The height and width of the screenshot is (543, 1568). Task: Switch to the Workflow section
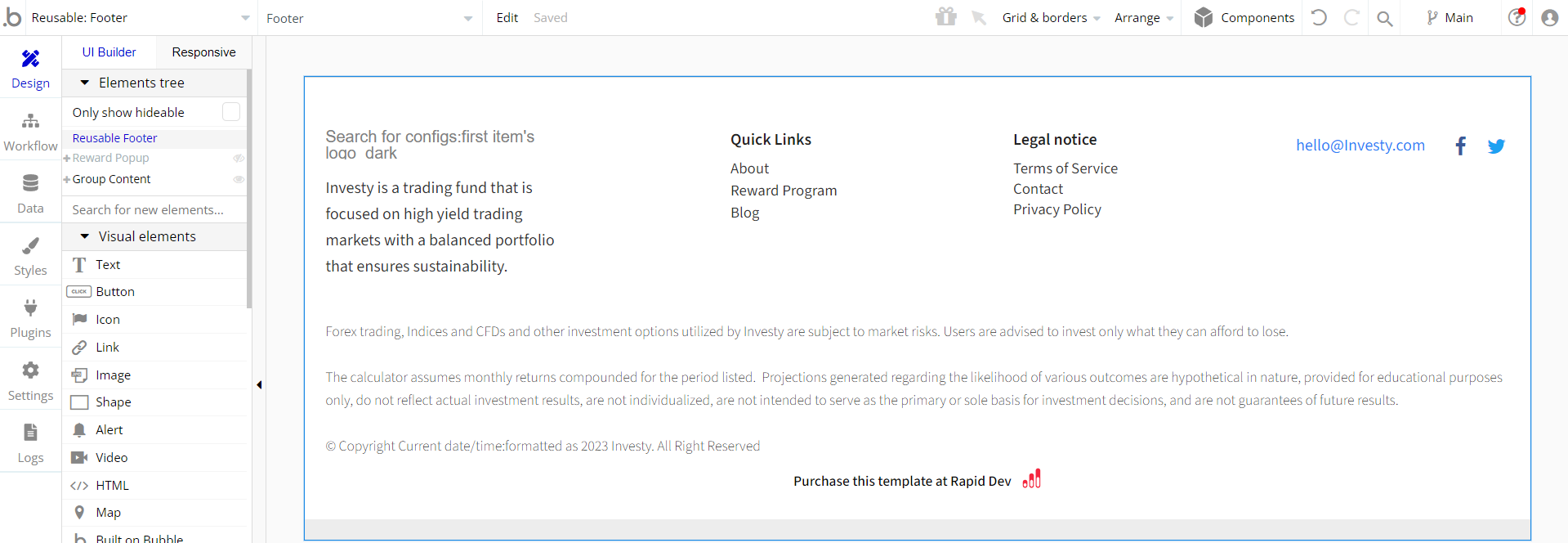point(30,131)
